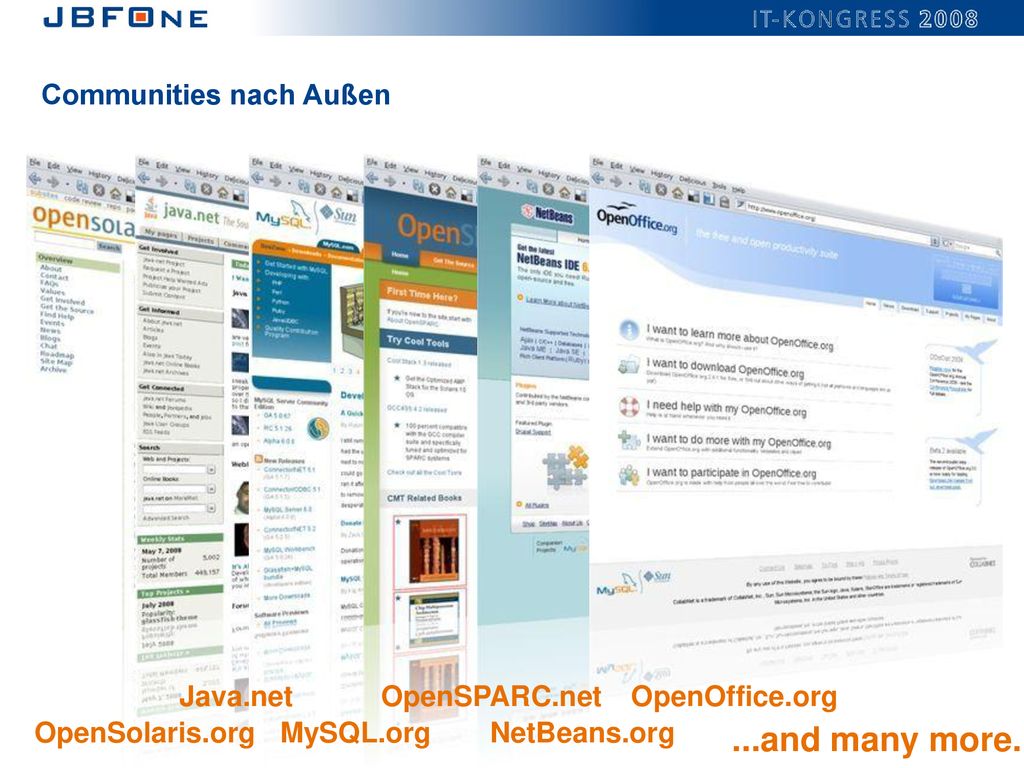Image resolution: width=1024 pixels, height=768 pixels.
Task: Click the Back arrow in NetBeans browser window
Action: 486,178
